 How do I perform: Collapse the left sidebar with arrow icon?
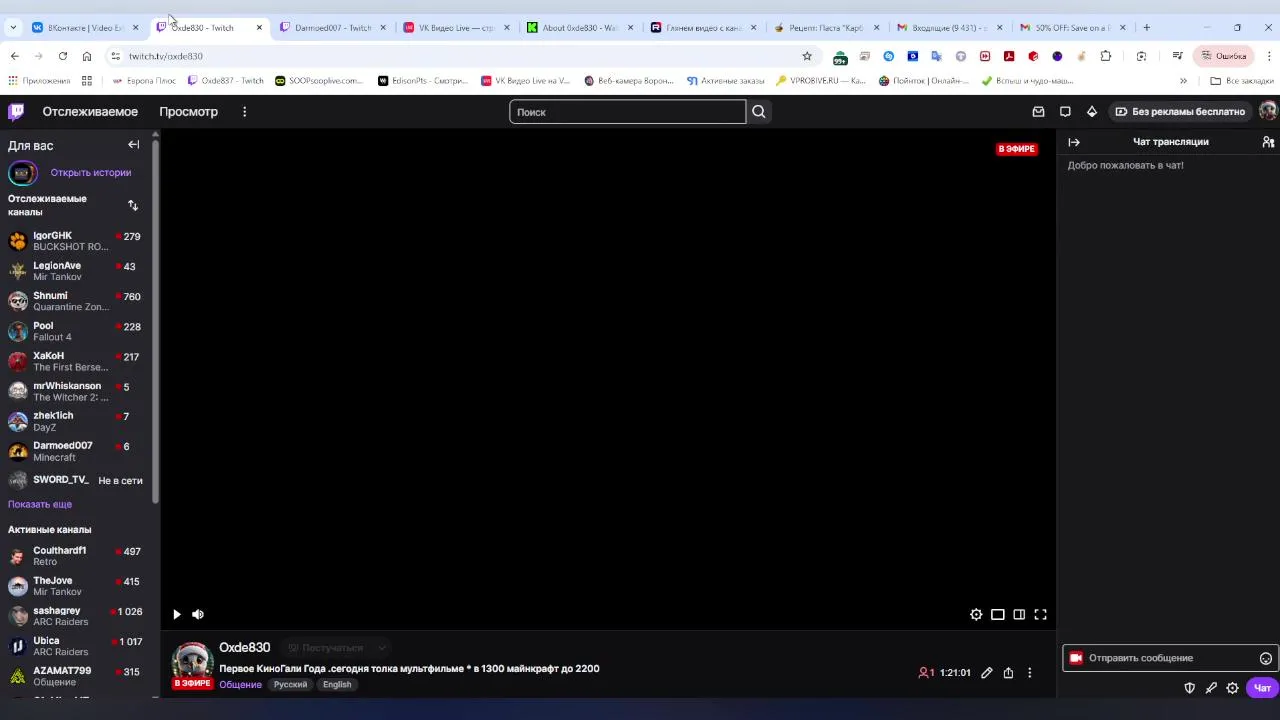tap(133, 145)
